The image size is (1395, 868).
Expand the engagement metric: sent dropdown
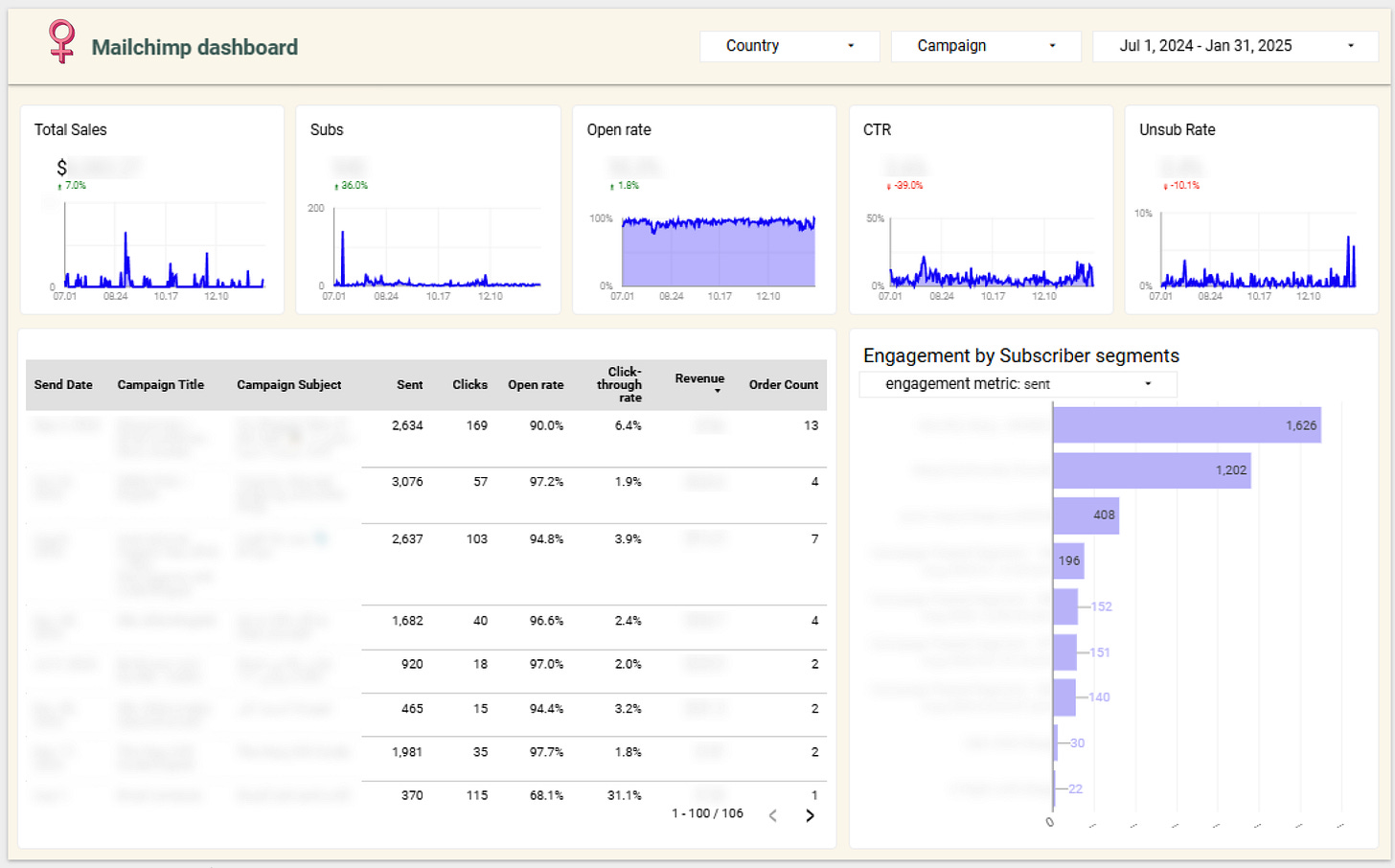click(x=1018, y=384)
